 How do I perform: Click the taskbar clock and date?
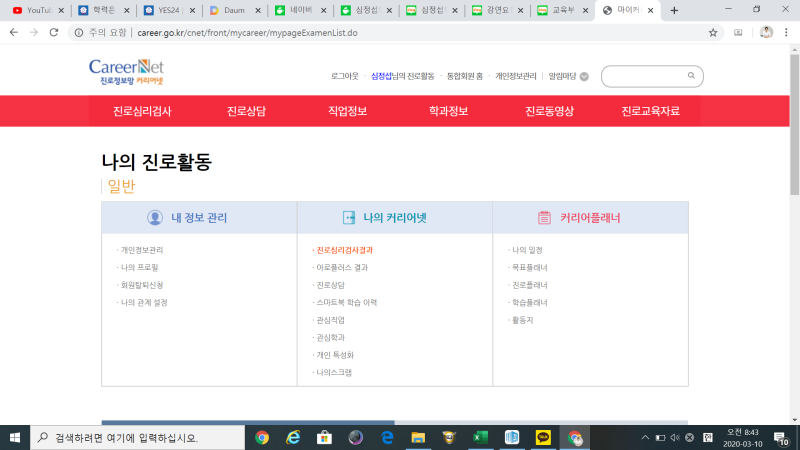(x=743, y=438)
